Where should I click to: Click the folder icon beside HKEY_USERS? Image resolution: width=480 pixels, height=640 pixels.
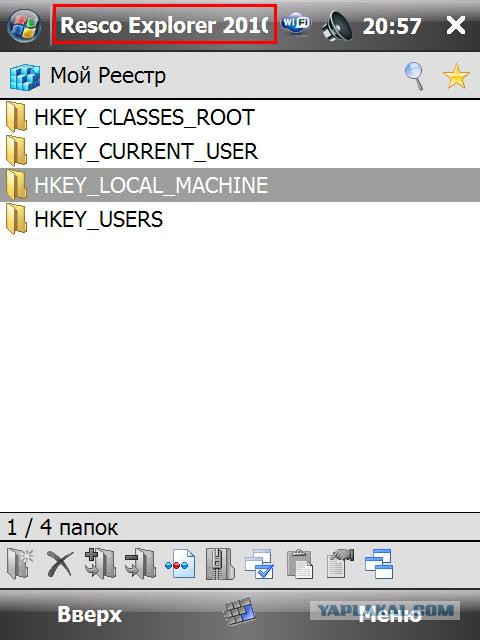[x=16, y=218]
